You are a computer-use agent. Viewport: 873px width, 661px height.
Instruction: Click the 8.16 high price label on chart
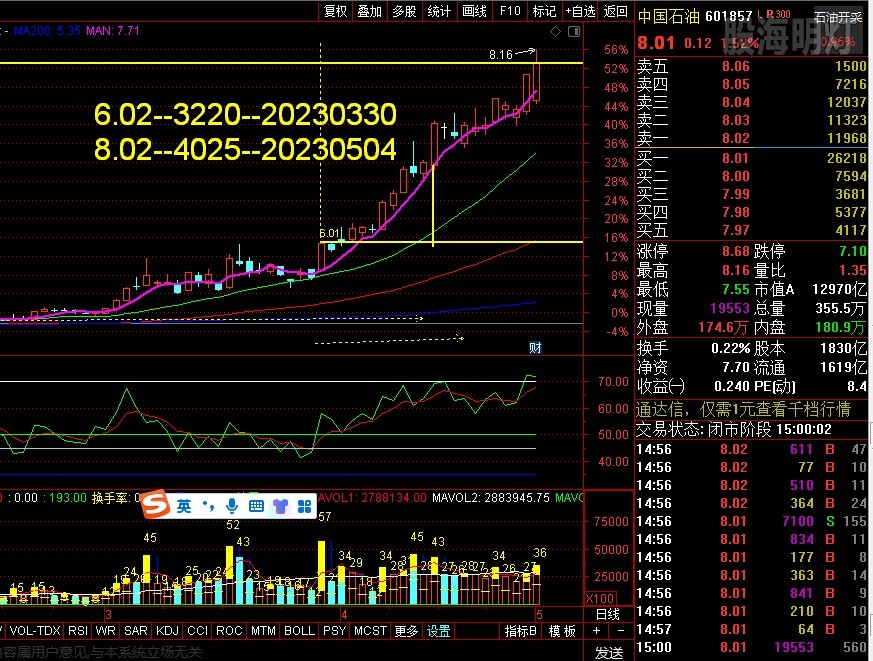click(501, 55)
